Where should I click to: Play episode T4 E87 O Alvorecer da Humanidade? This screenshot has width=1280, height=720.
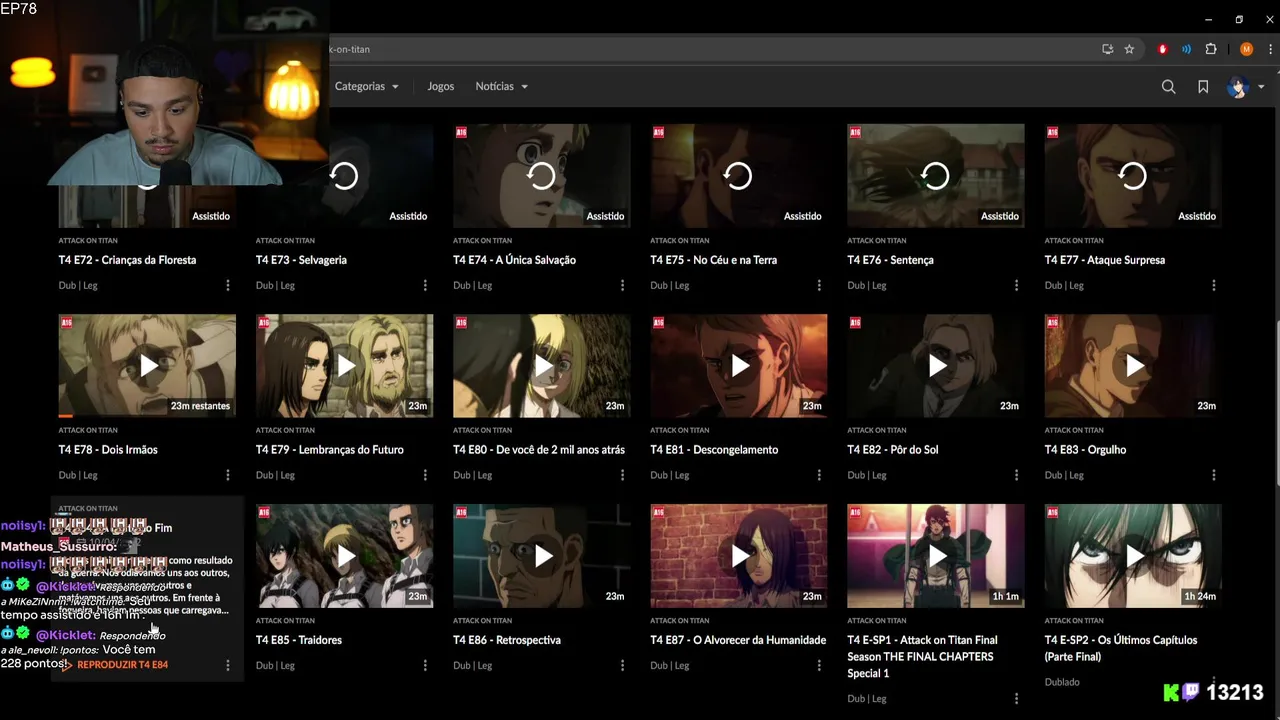(738, 556)
